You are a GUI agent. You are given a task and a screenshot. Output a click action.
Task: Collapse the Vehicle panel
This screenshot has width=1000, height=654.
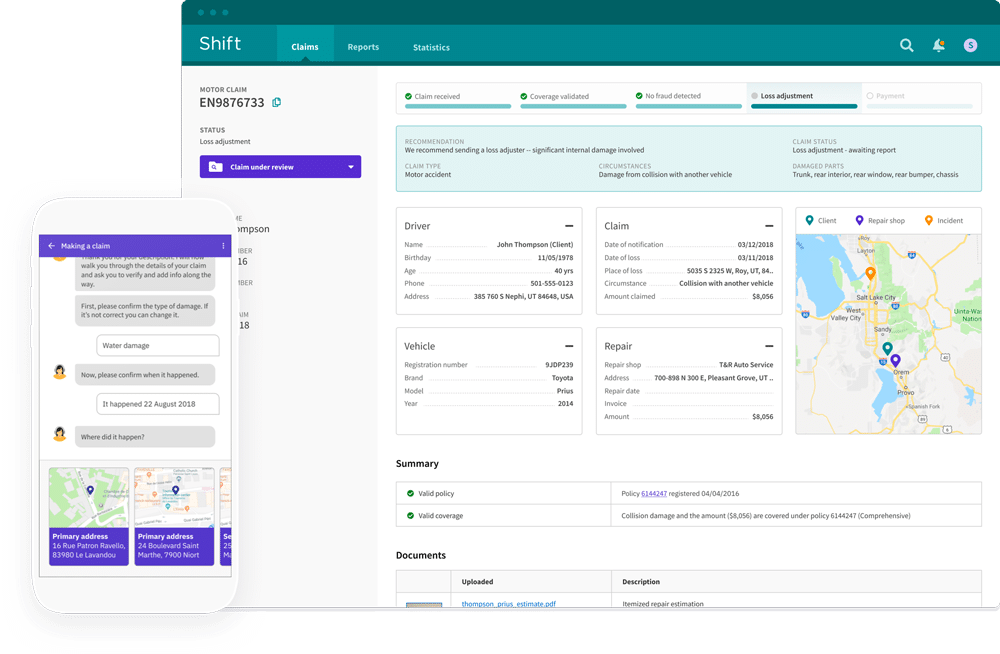pos(569,346)
